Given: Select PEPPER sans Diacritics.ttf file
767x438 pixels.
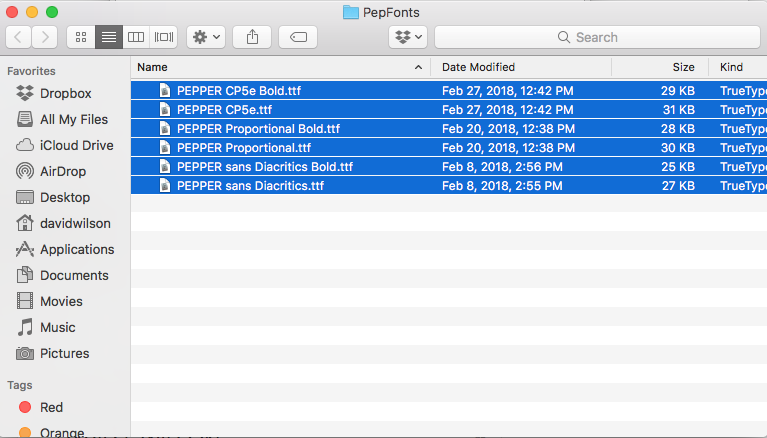Looking at the screenshot, I should [449, 186].
